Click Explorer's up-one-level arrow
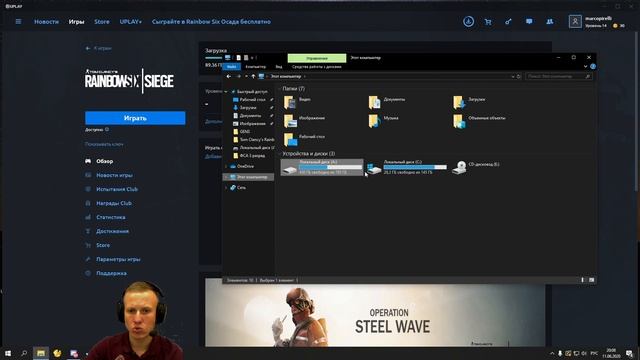 [253, 76]
